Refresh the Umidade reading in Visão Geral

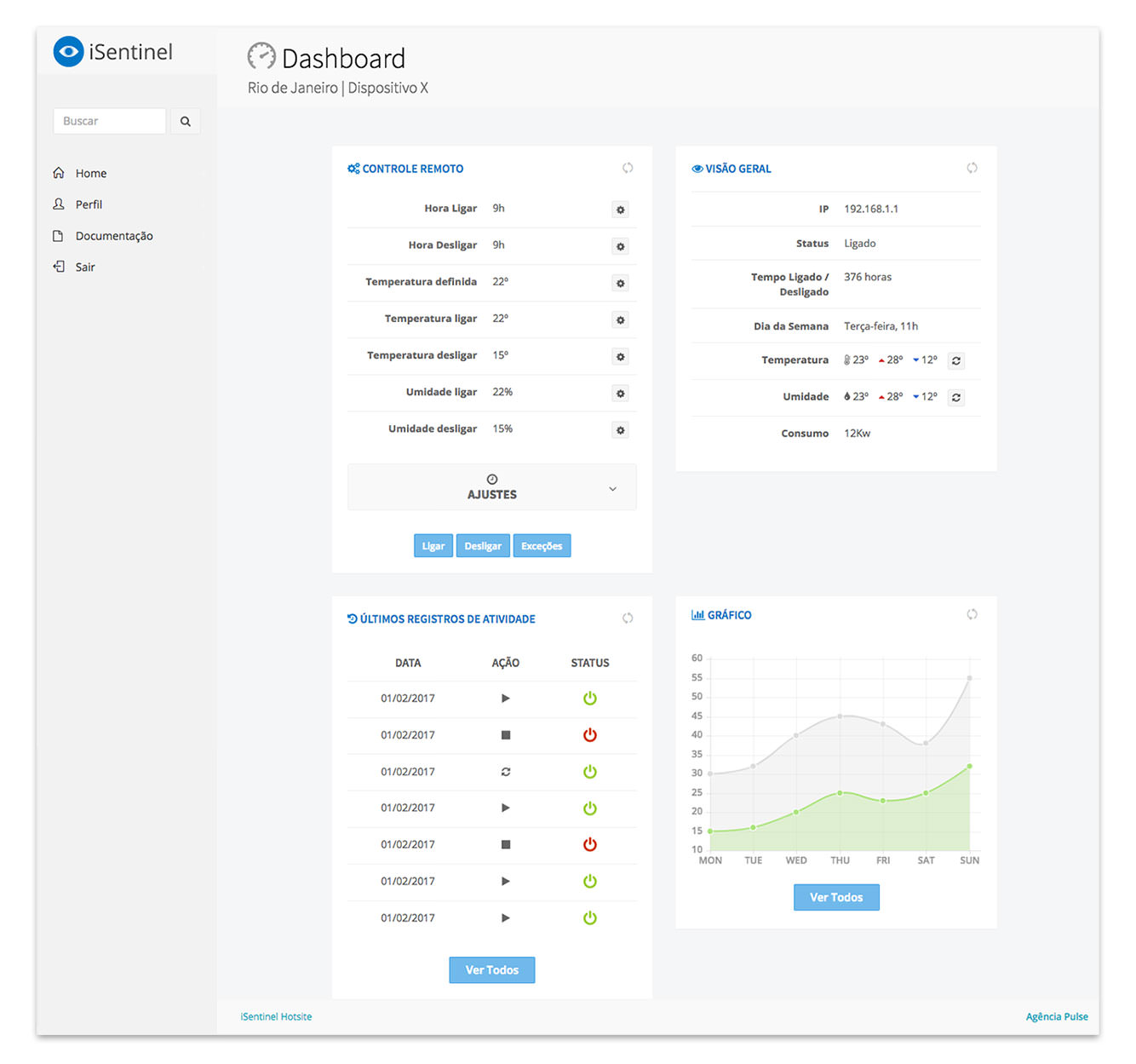coord(956,398)
